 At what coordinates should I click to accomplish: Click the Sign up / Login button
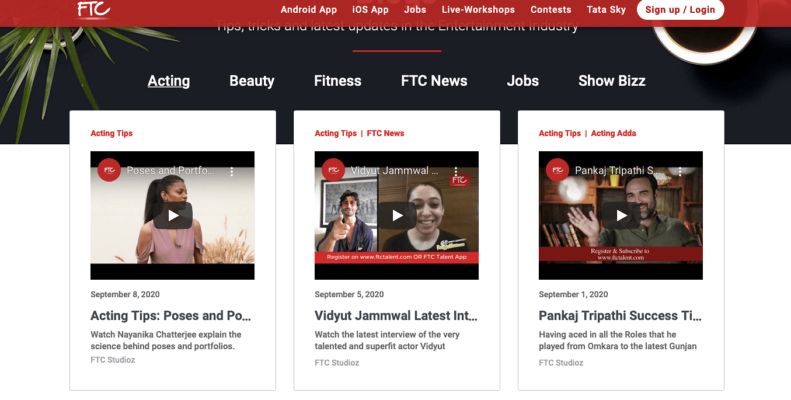pyautogui.click(x=680, y=10)
